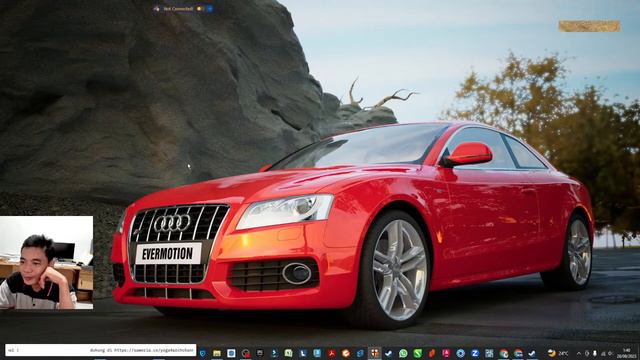
Task: Show hidden tray icons chevron
Action: tap(579, 353)
